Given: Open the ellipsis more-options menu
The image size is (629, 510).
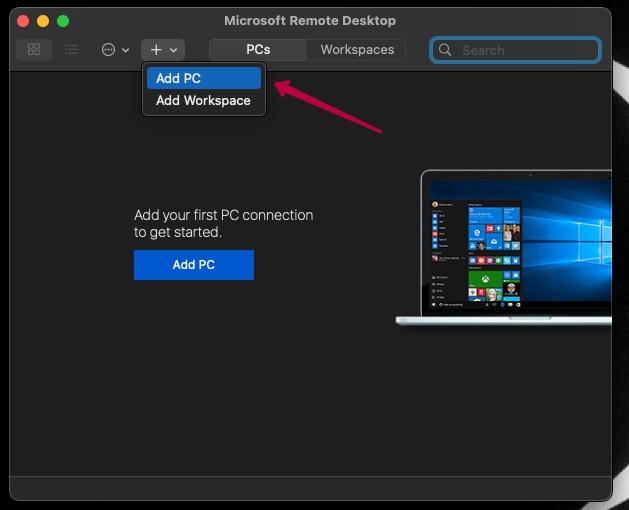Looking at the screenshot, I should 115,50.
